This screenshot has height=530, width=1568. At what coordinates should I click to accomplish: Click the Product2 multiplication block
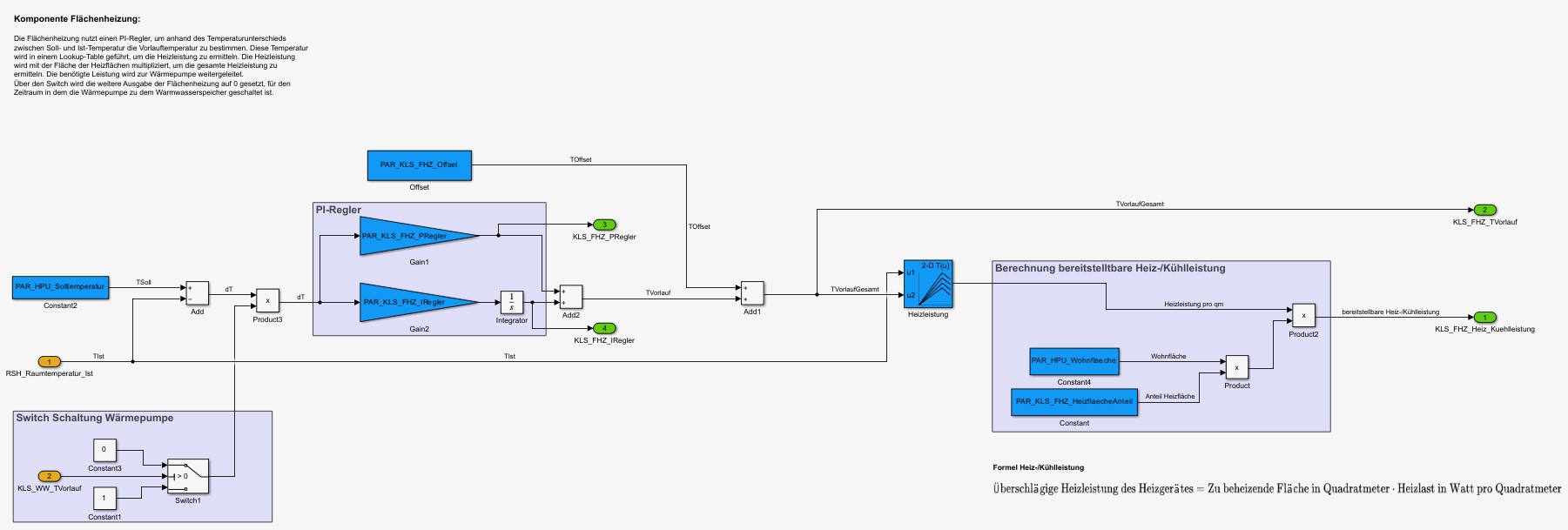(x=1303, y=315)
